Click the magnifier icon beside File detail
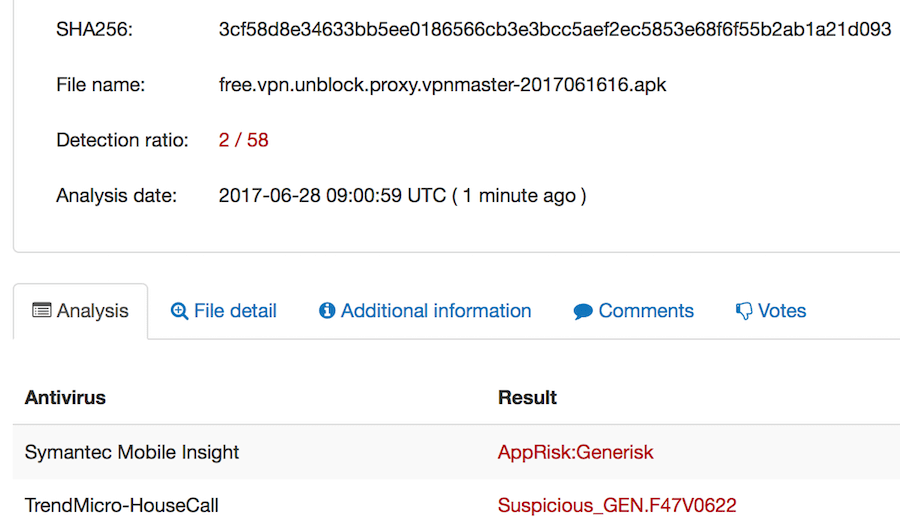900x530 pixels. tap(179, 311)
